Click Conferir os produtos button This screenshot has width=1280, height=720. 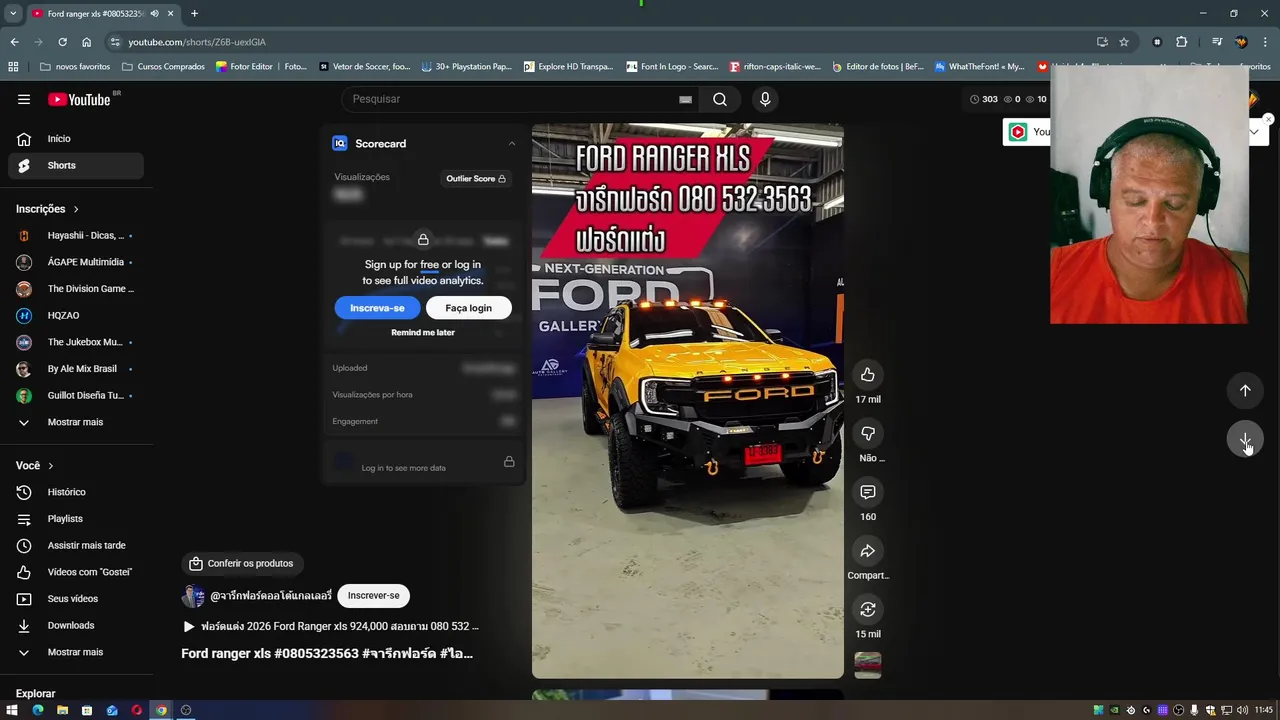(x=242, y=564)
